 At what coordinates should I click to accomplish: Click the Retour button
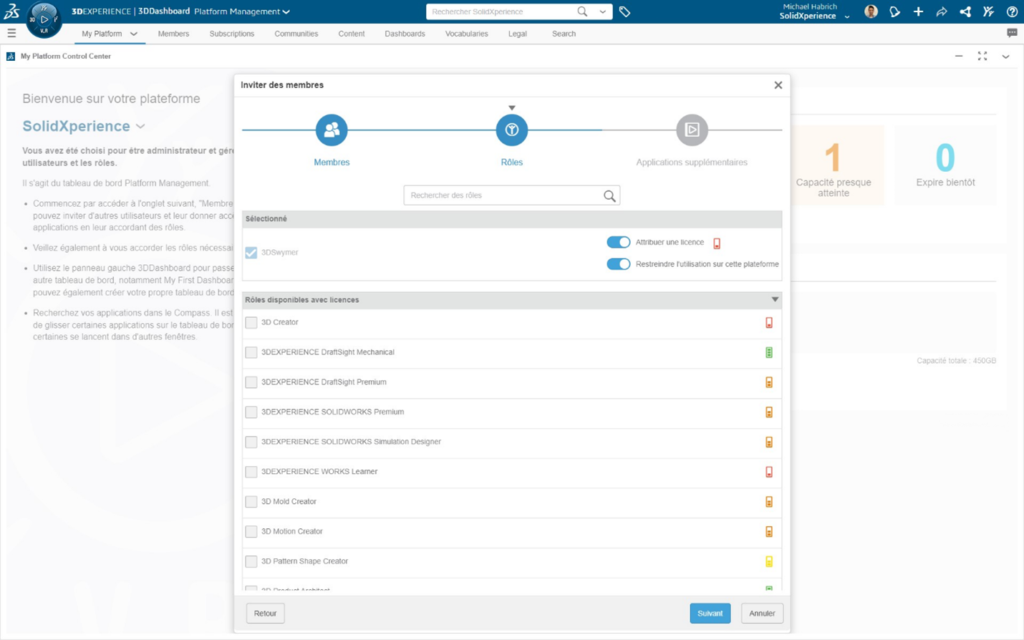pyautogui.click(x=265, y=613)
